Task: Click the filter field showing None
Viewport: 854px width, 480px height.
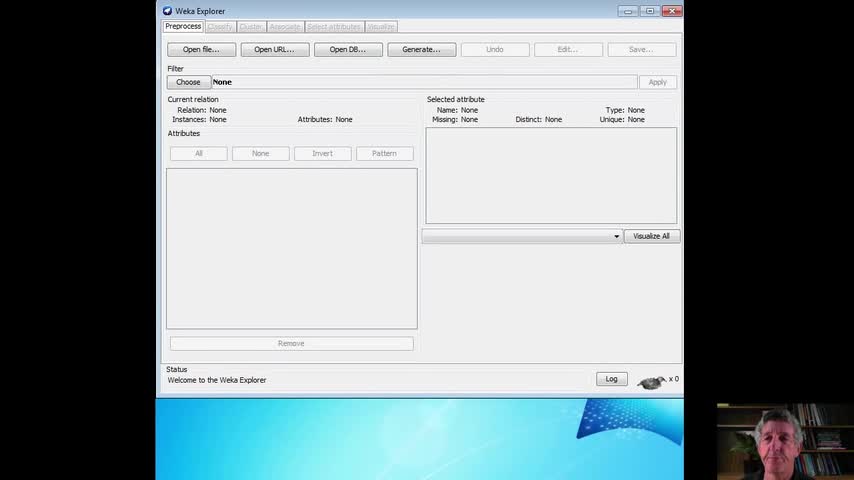Action: 424,82
